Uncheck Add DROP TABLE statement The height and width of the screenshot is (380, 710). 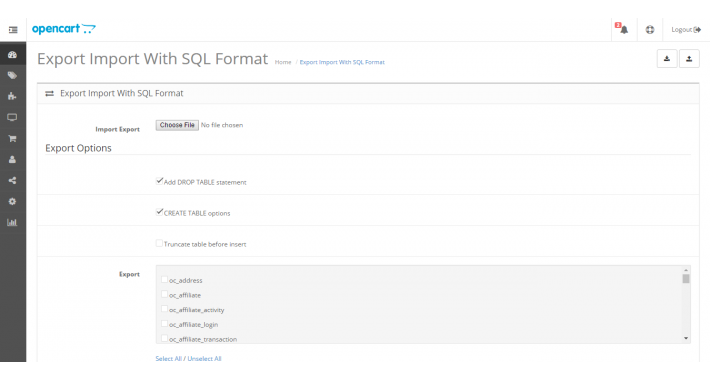click(x=159, y=181)
